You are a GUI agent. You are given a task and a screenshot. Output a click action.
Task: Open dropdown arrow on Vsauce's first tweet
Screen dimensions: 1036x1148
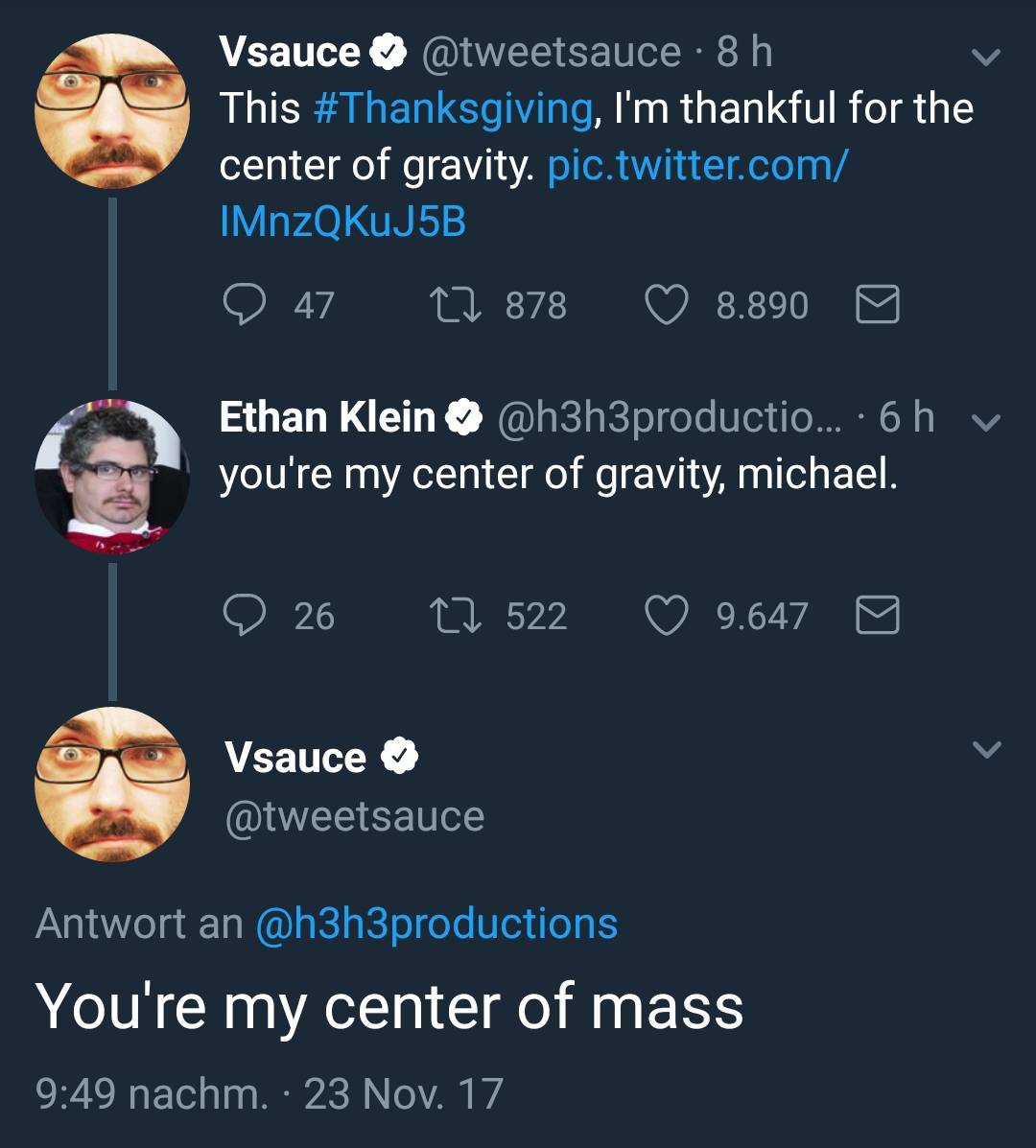click(986, 57)
